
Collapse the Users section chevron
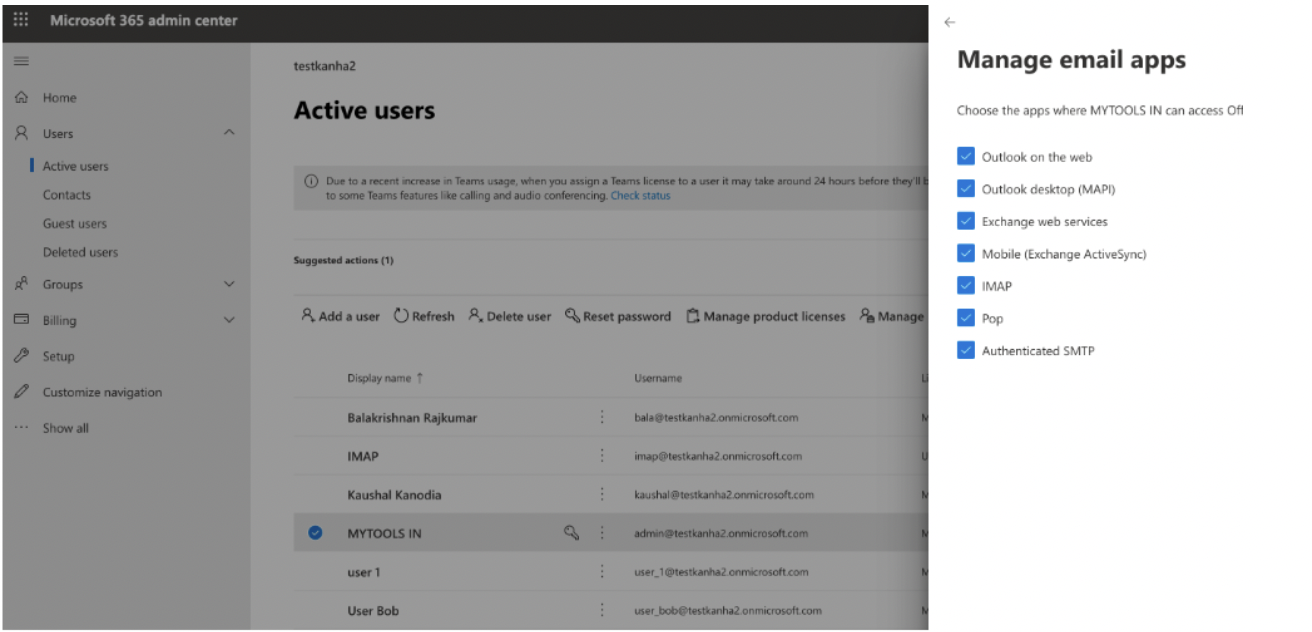point(229,133)
